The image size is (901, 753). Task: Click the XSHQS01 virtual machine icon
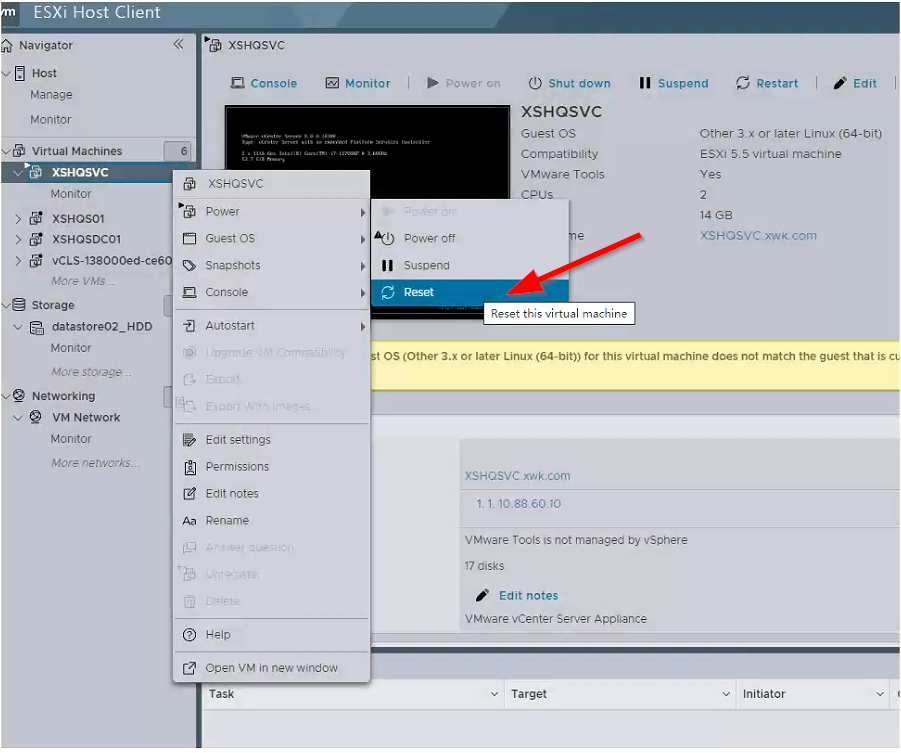[36, 218]
